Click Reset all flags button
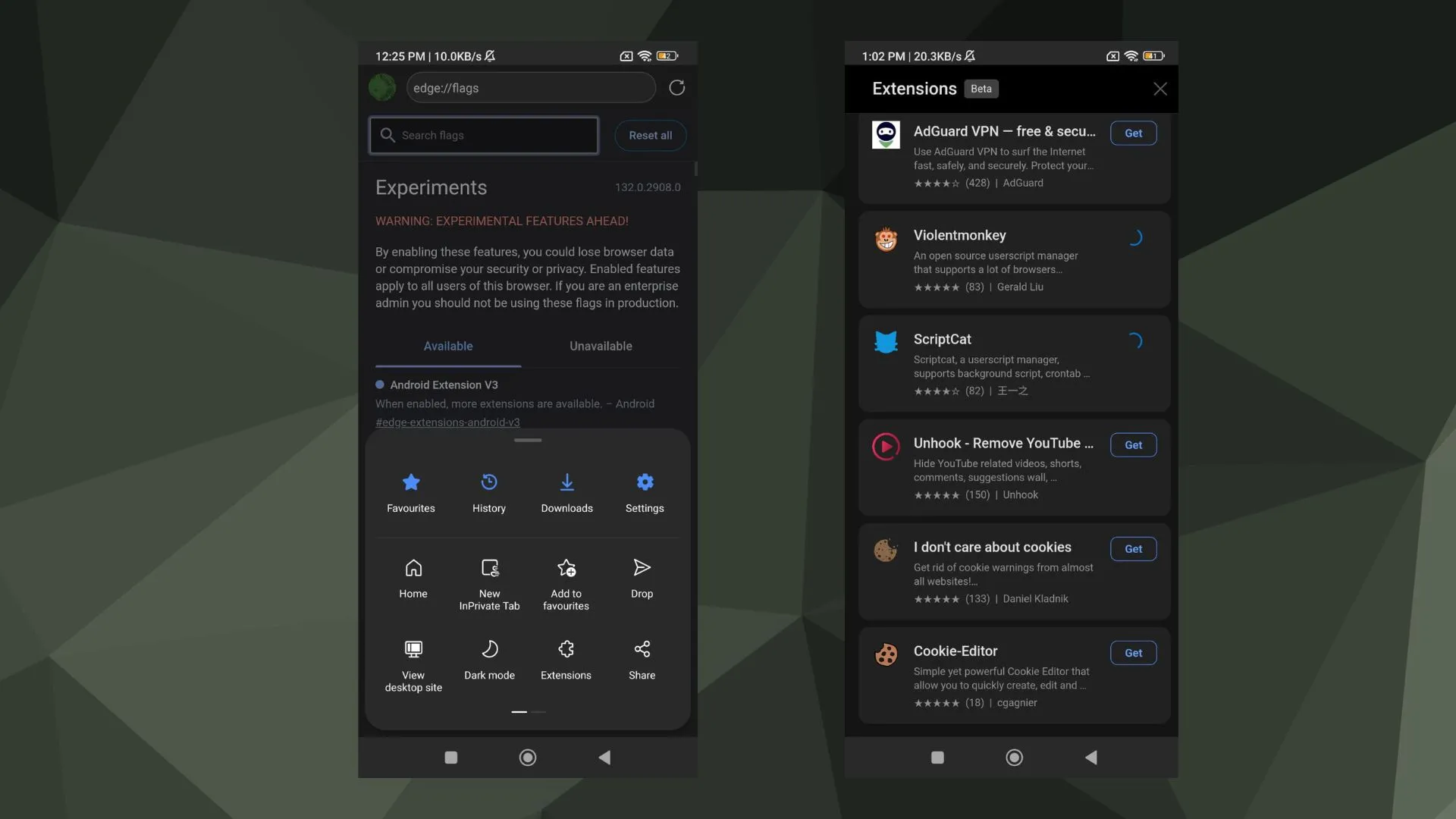The image size is (1456, 819). coord(649,134)
